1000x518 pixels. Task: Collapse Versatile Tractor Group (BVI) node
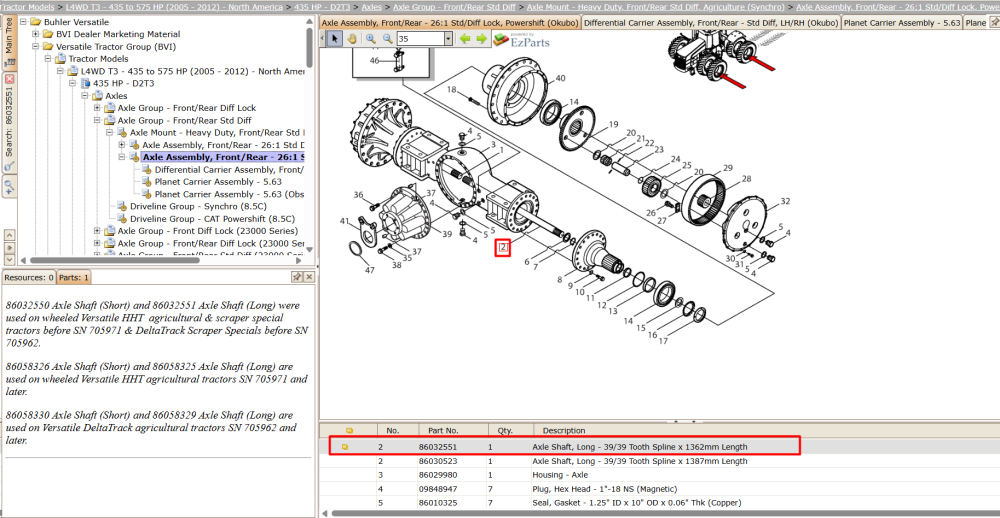tap(35, 47)
